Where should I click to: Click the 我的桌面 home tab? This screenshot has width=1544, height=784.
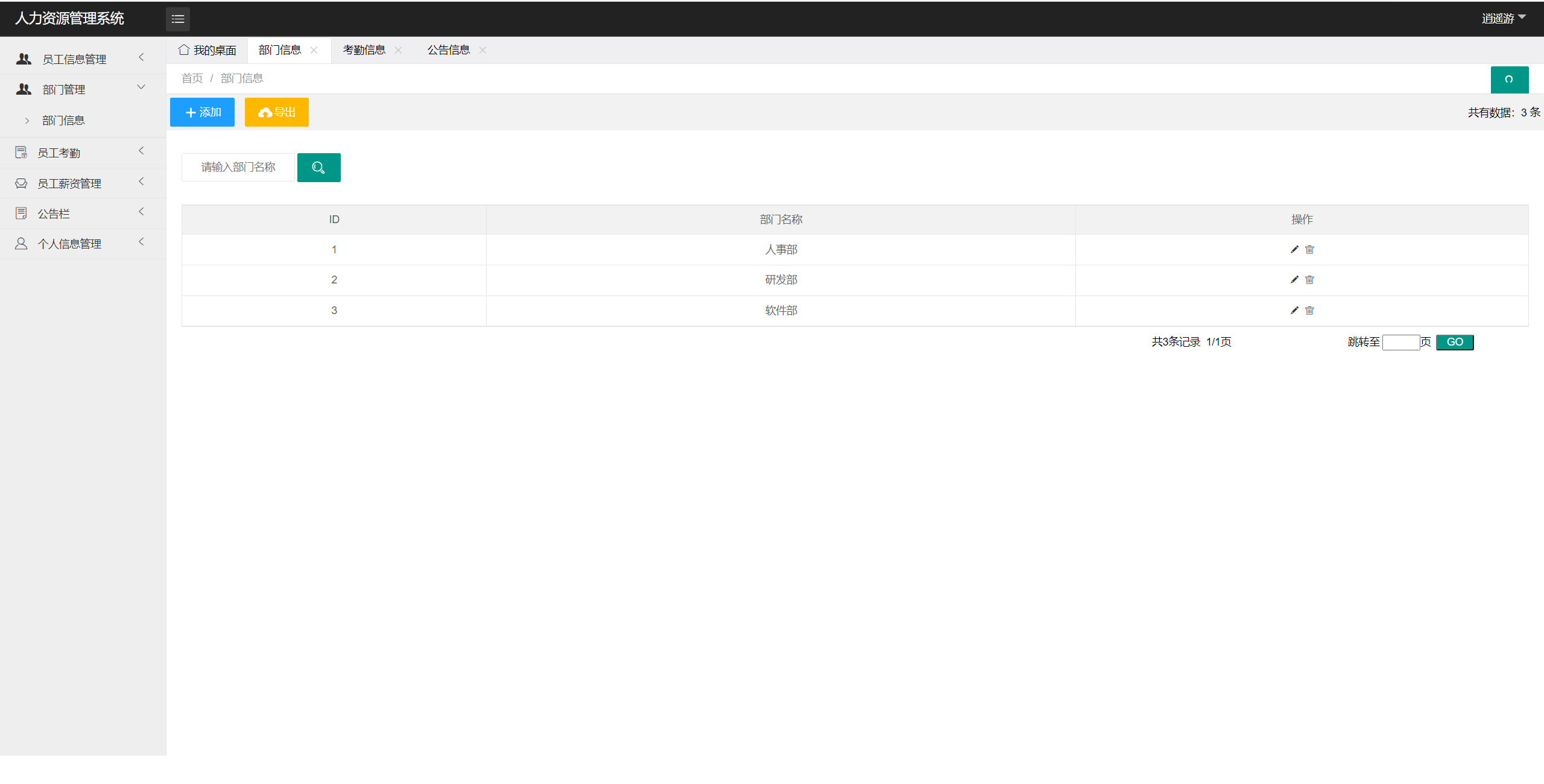(x=207, y=50)
